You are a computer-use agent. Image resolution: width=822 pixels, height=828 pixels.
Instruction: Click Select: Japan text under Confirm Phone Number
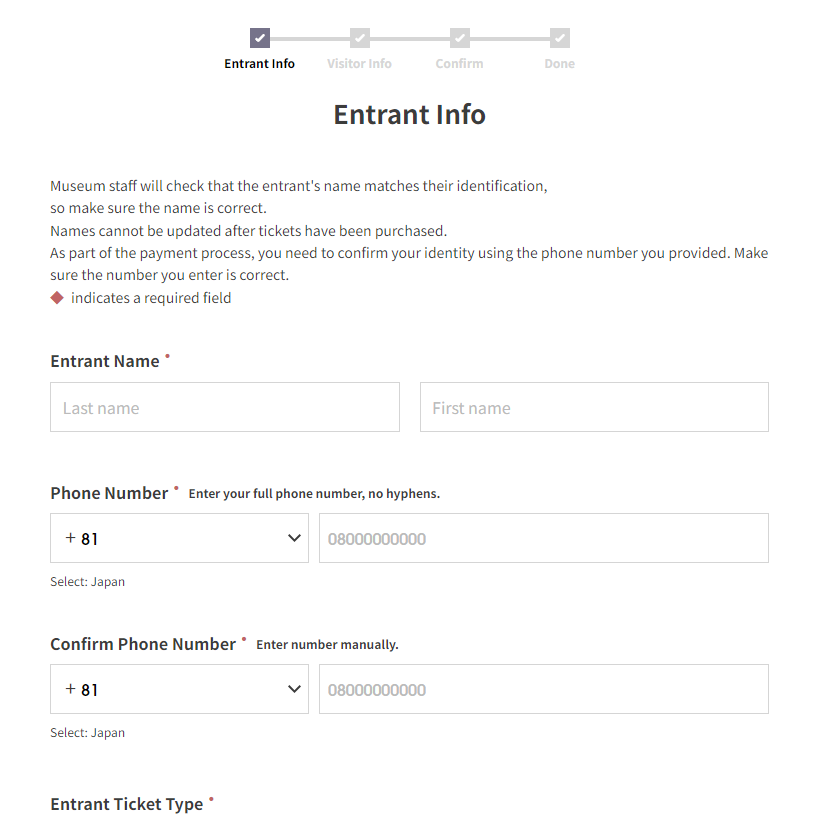(x=88, y=733)
